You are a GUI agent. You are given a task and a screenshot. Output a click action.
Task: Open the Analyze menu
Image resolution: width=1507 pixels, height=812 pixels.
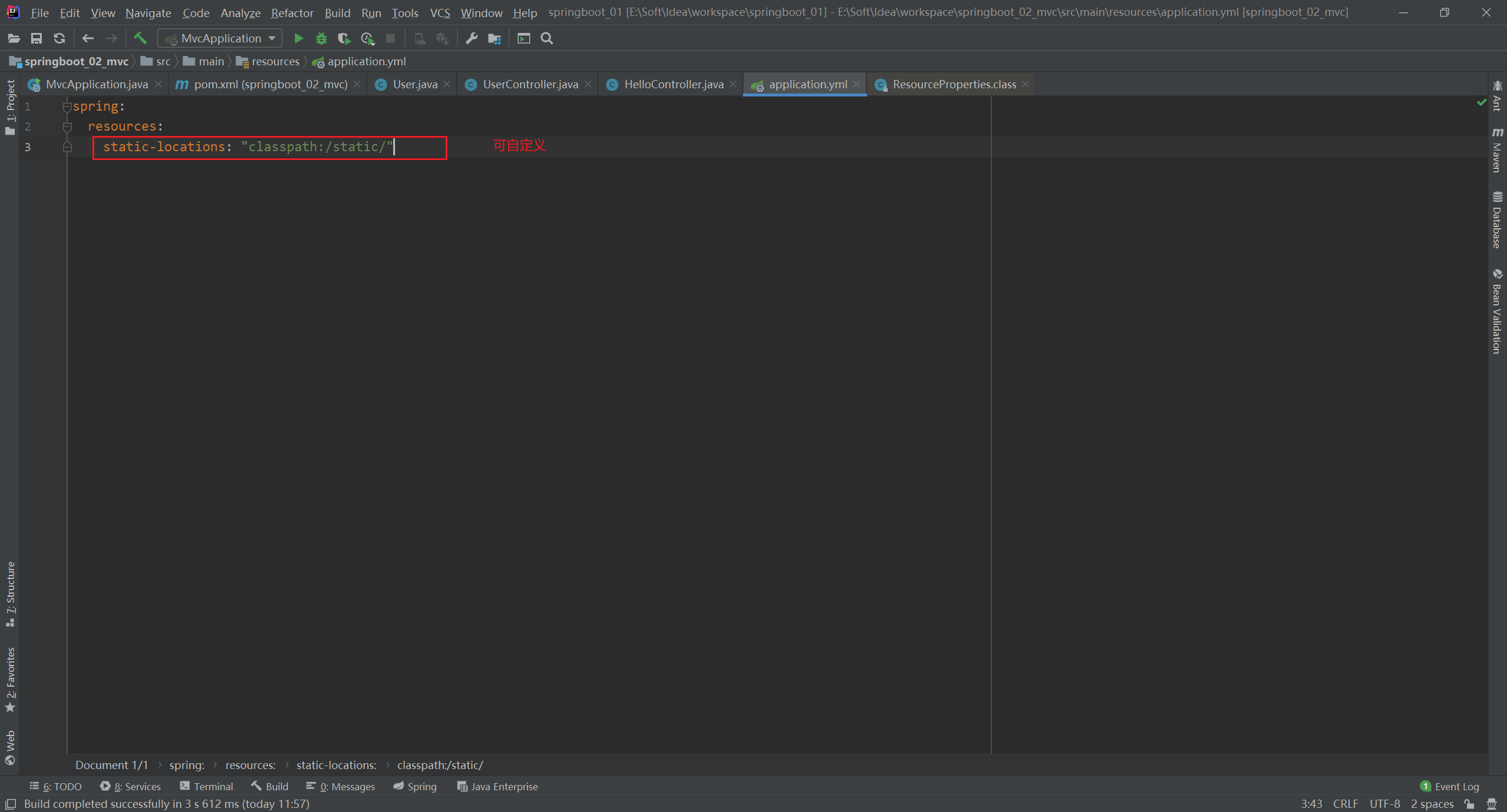tap(240, 12)
